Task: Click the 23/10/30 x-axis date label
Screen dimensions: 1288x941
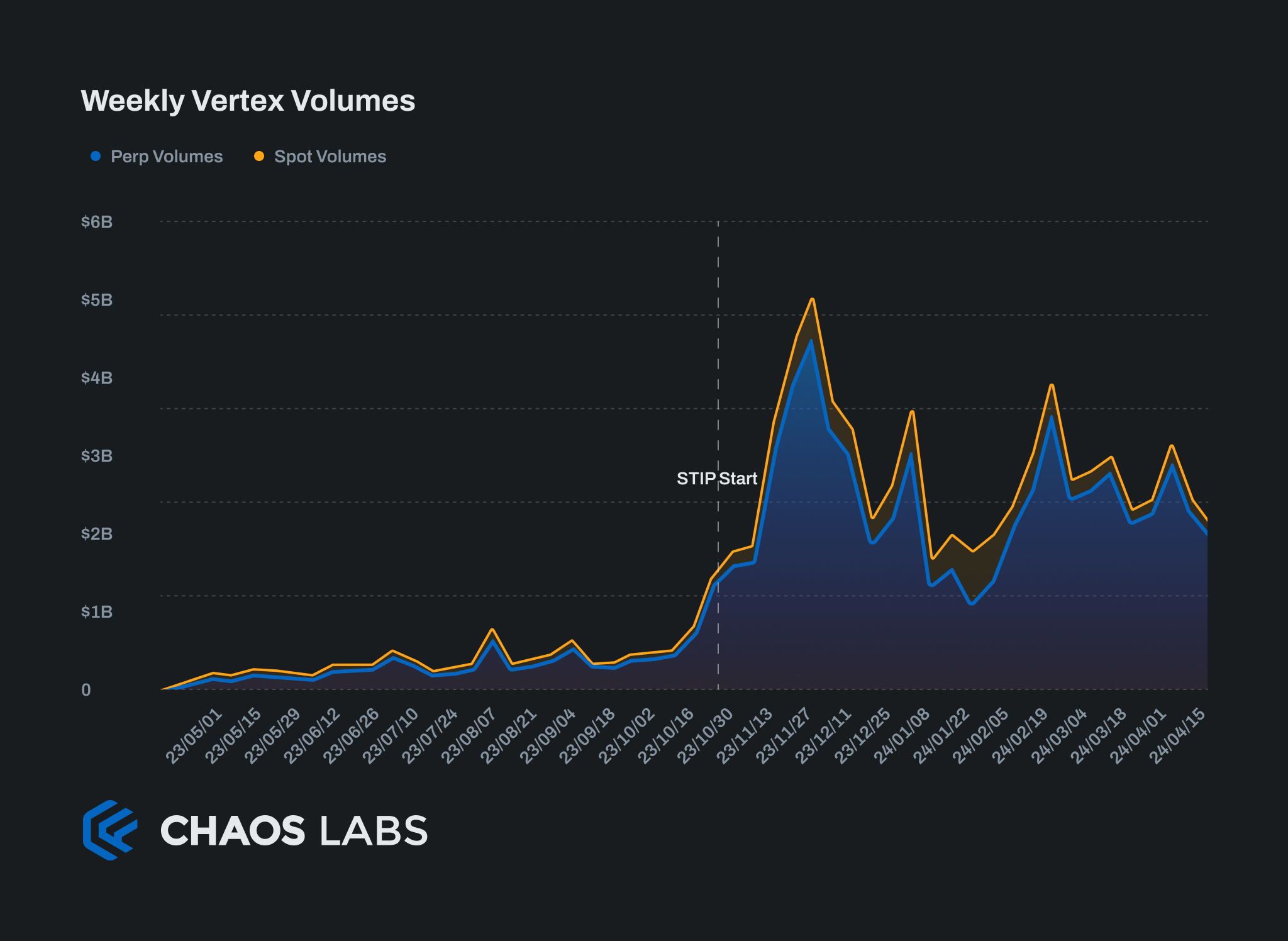Action: [705, 736]
